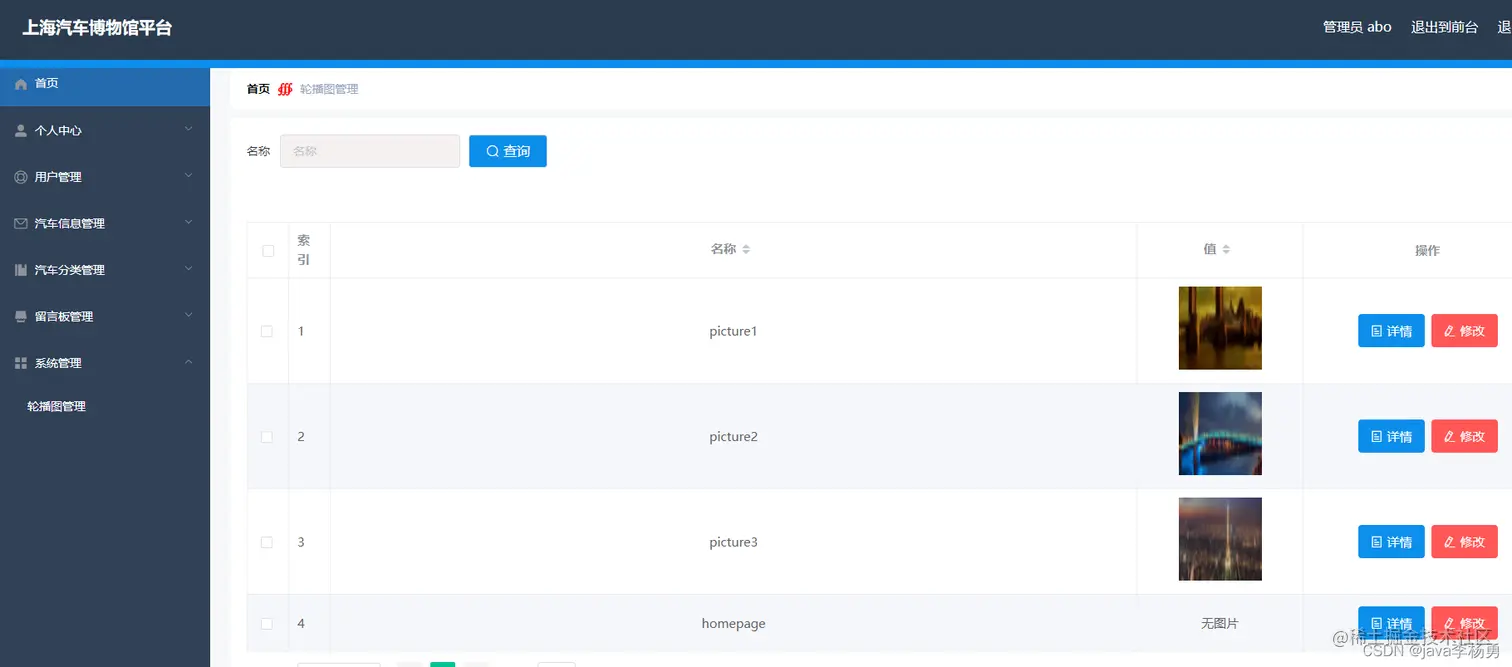This screenshot has width=1512, height=667.
Task: Expand the 汽车信息管理 chevron
Action: tap(189, 222)
